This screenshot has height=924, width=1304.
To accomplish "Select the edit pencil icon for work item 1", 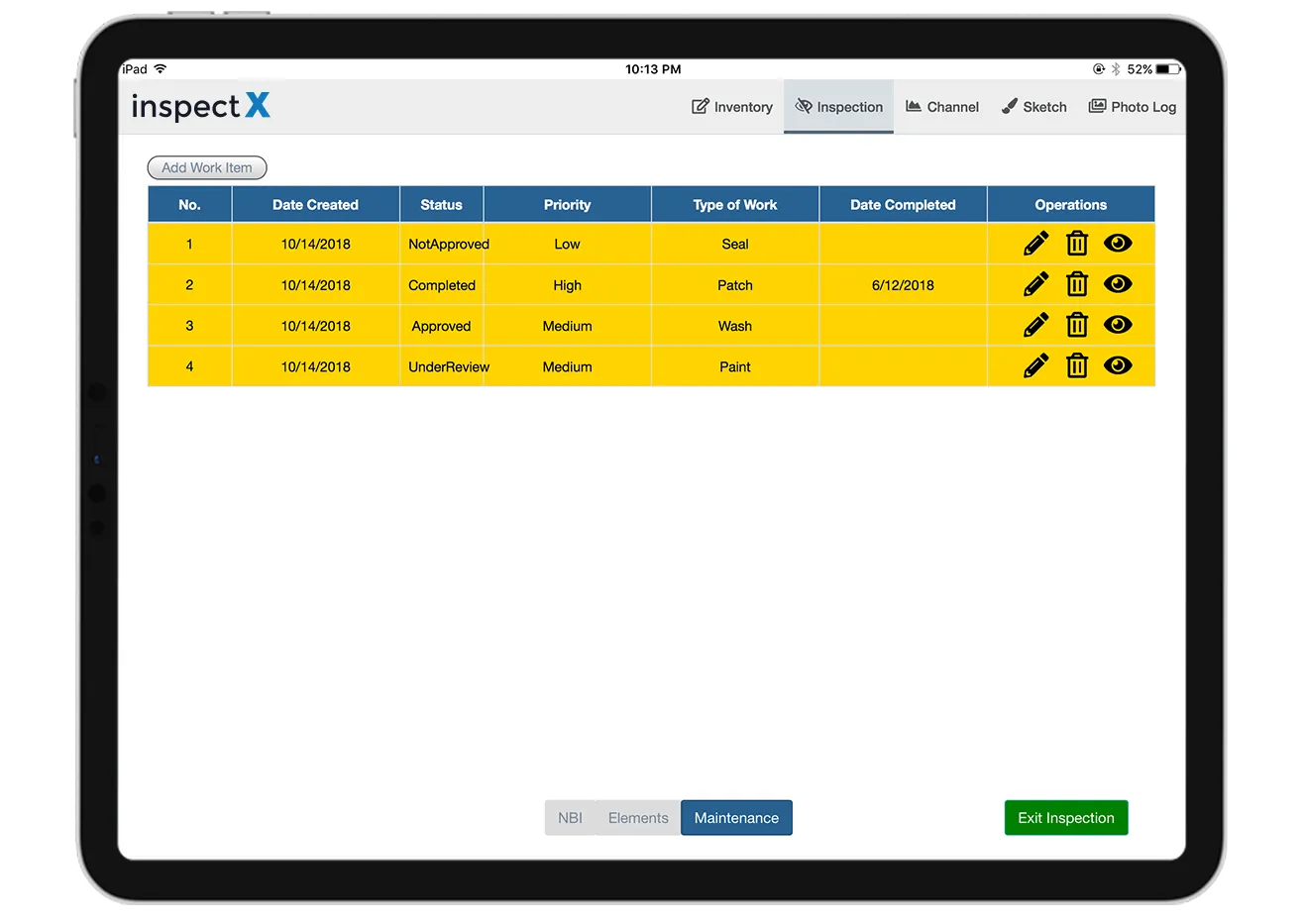I will click(1035, 243).
